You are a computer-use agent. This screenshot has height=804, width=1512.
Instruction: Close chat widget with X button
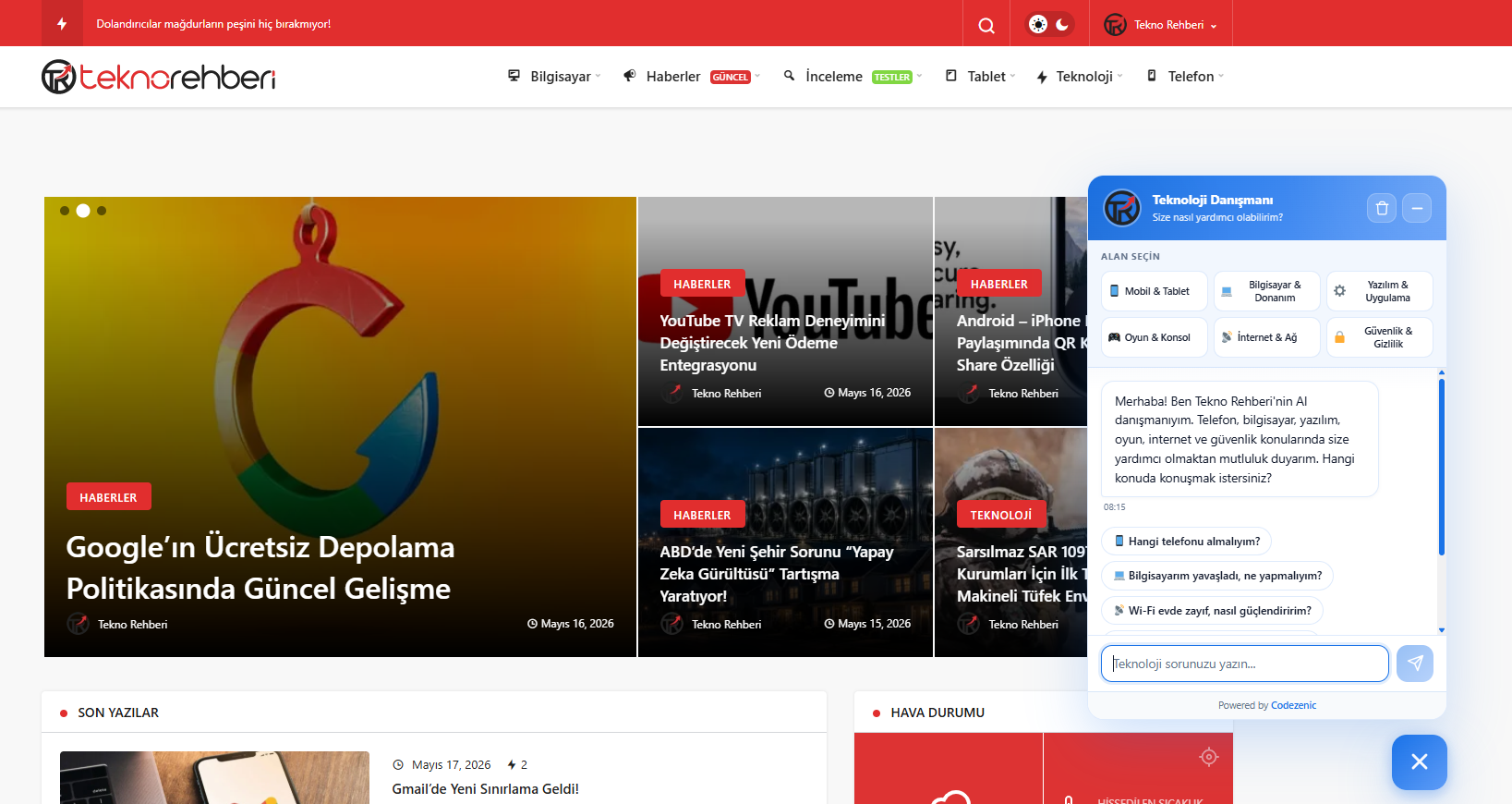[1420, 761]
